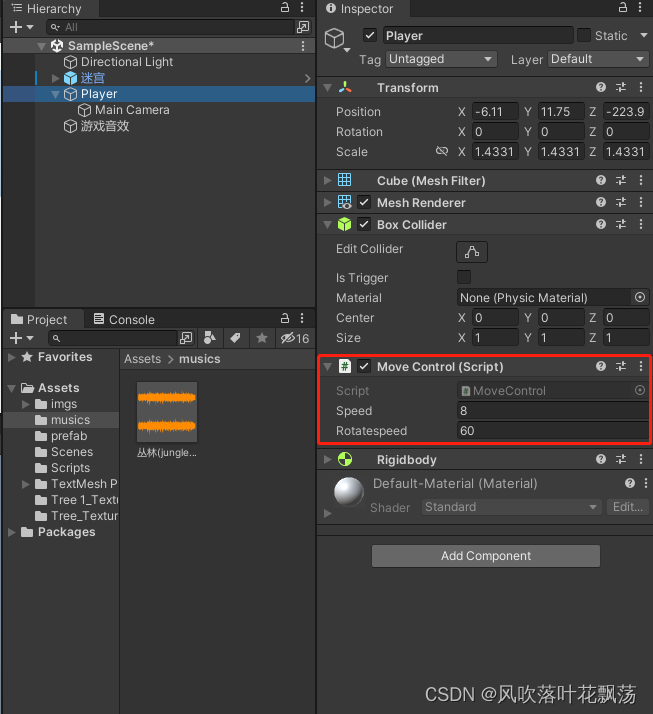
Task: Disable the Mesh Renderer checkbox
Action: 364,202
